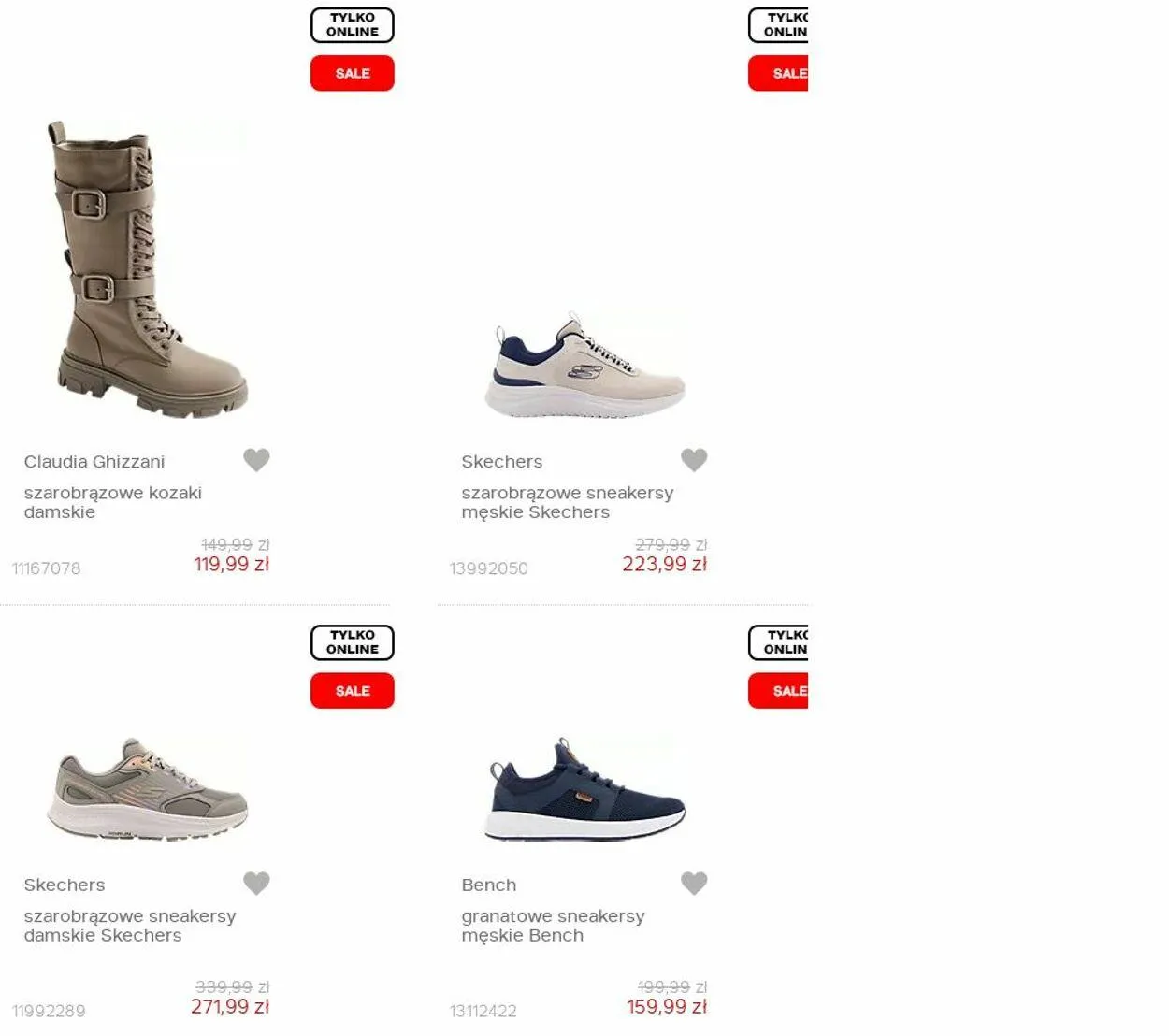1169x1036 pixels.
Task: Click SALE badge on the boots
Action: coord(353,73)
